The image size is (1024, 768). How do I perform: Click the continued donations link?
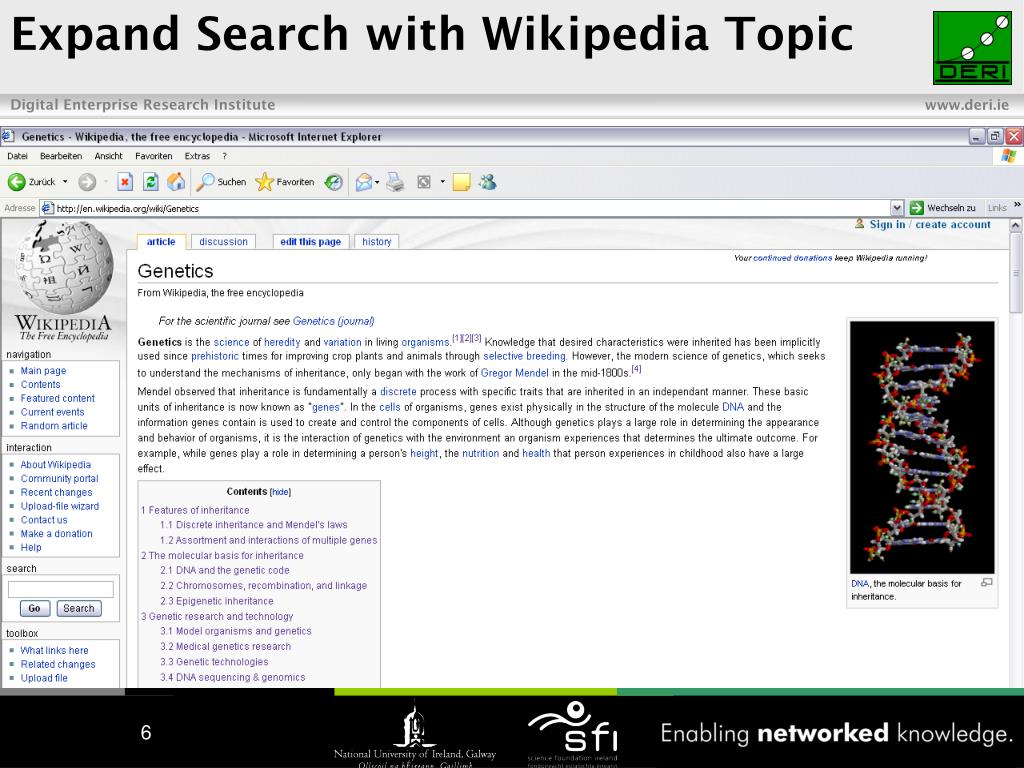pos(793,258)
